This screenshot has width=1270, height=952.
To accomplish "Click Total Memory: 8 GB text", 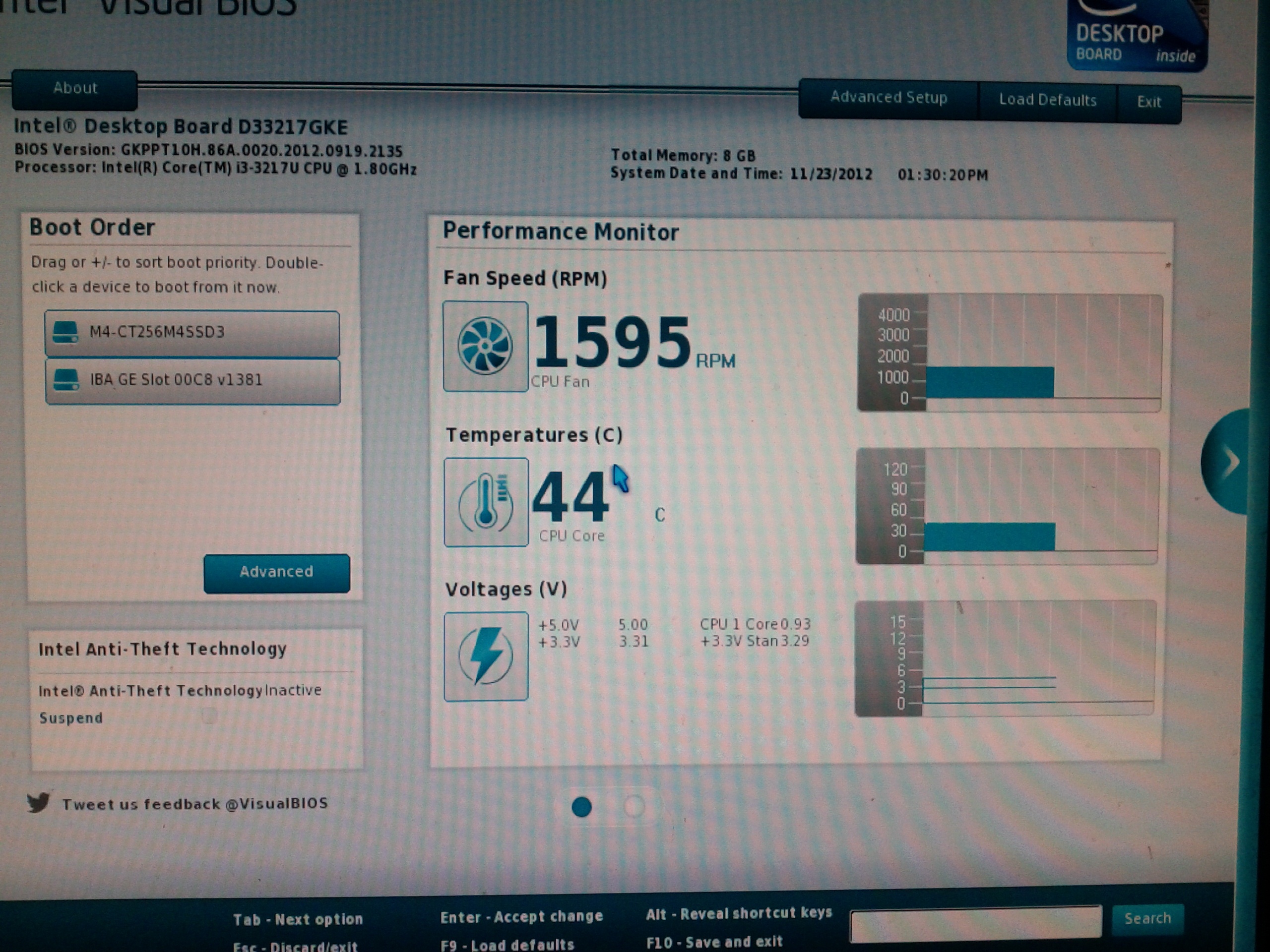I will click(x=683, y=156).
